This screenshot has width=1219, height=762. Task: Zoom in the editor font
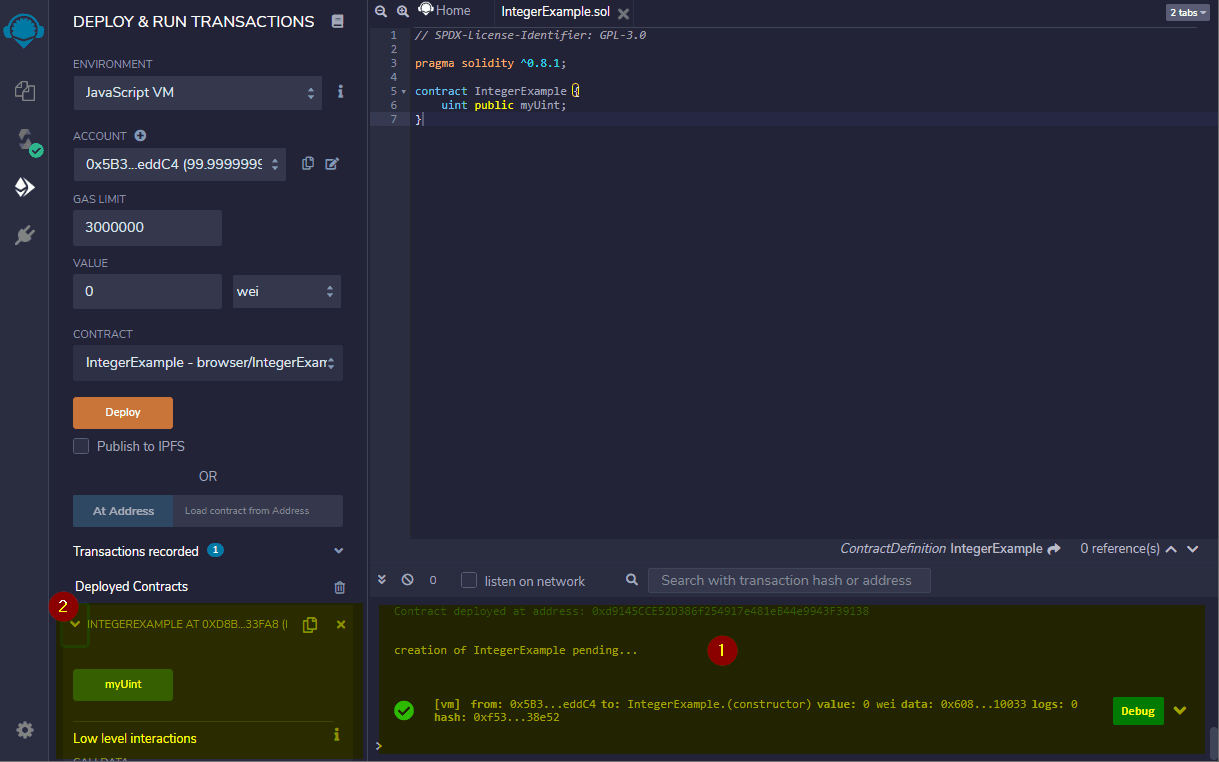(x=403, y=11)
